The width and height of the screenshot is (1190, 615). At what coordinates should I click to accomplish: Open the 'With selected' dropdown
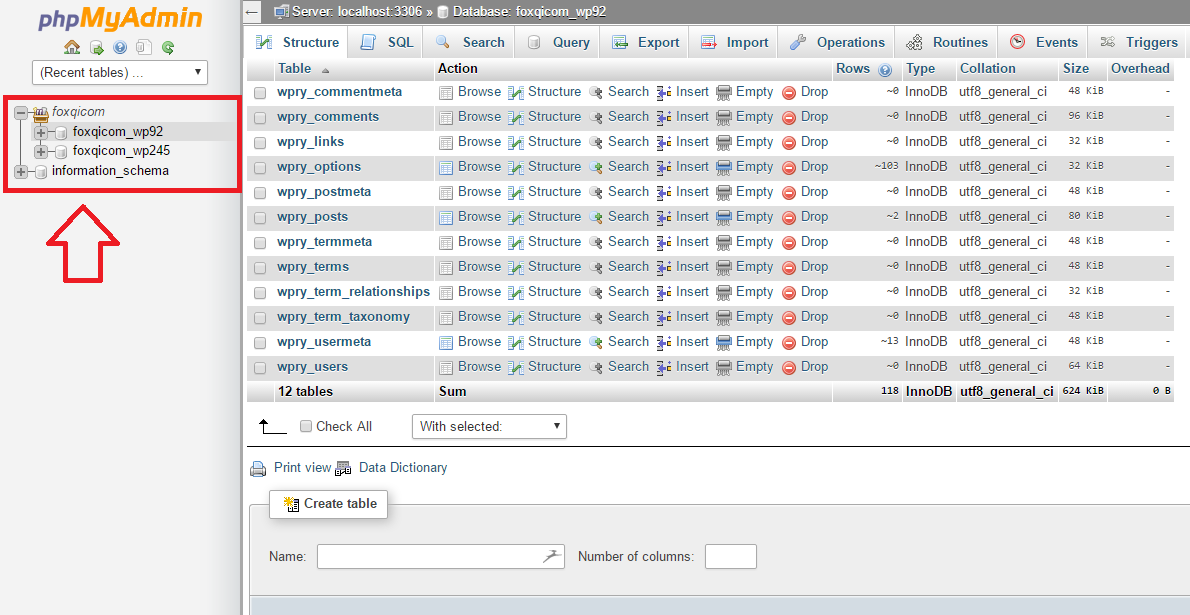coord(489,425)
